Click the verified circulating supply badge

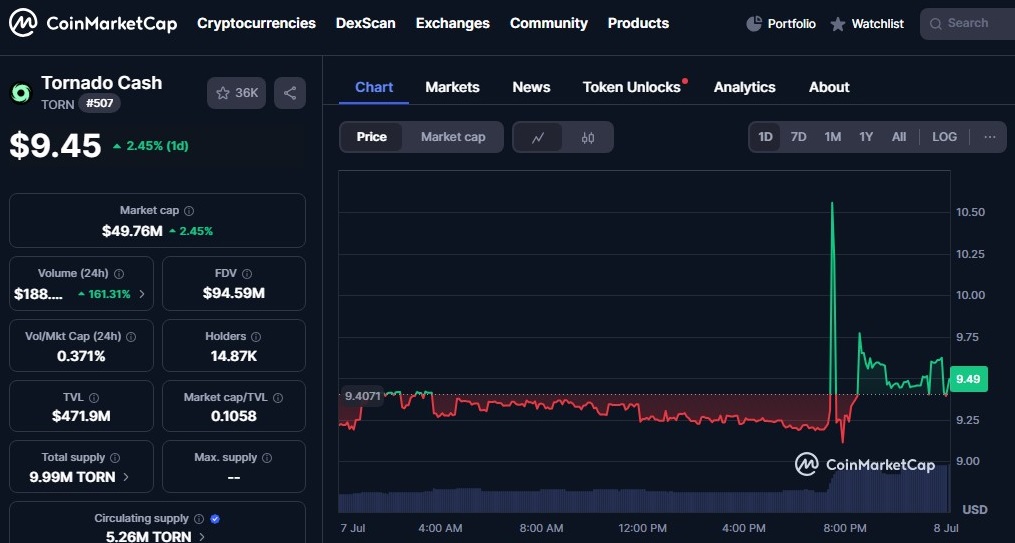click(x=216, y=518)
